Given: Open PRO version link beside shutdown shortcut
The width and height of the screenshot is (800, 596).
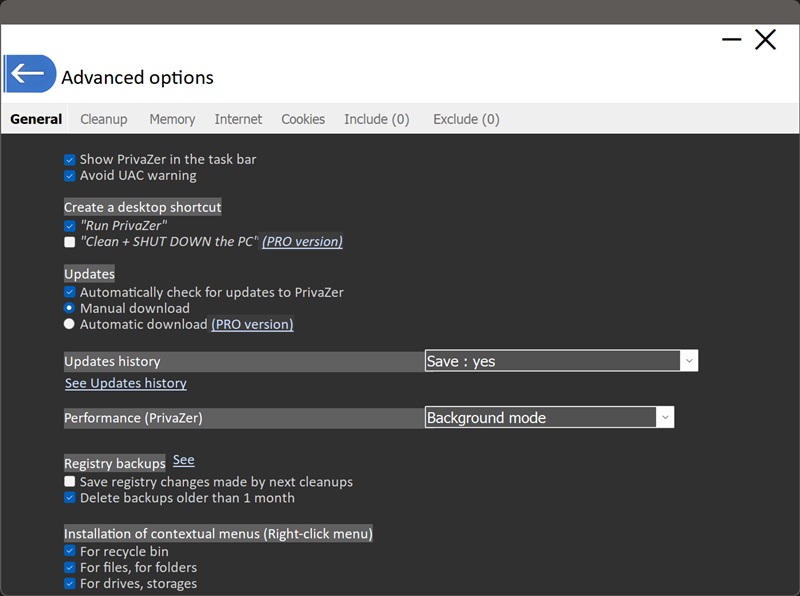Looking at the screenshot, I should pyautogui.click(x=303, y=241).
